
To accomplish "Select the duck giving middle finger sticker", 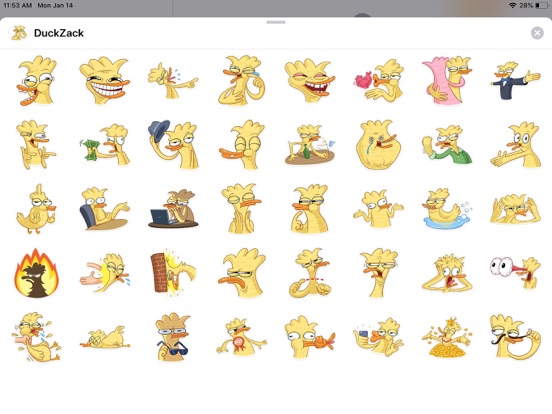I will pos(36,208).
